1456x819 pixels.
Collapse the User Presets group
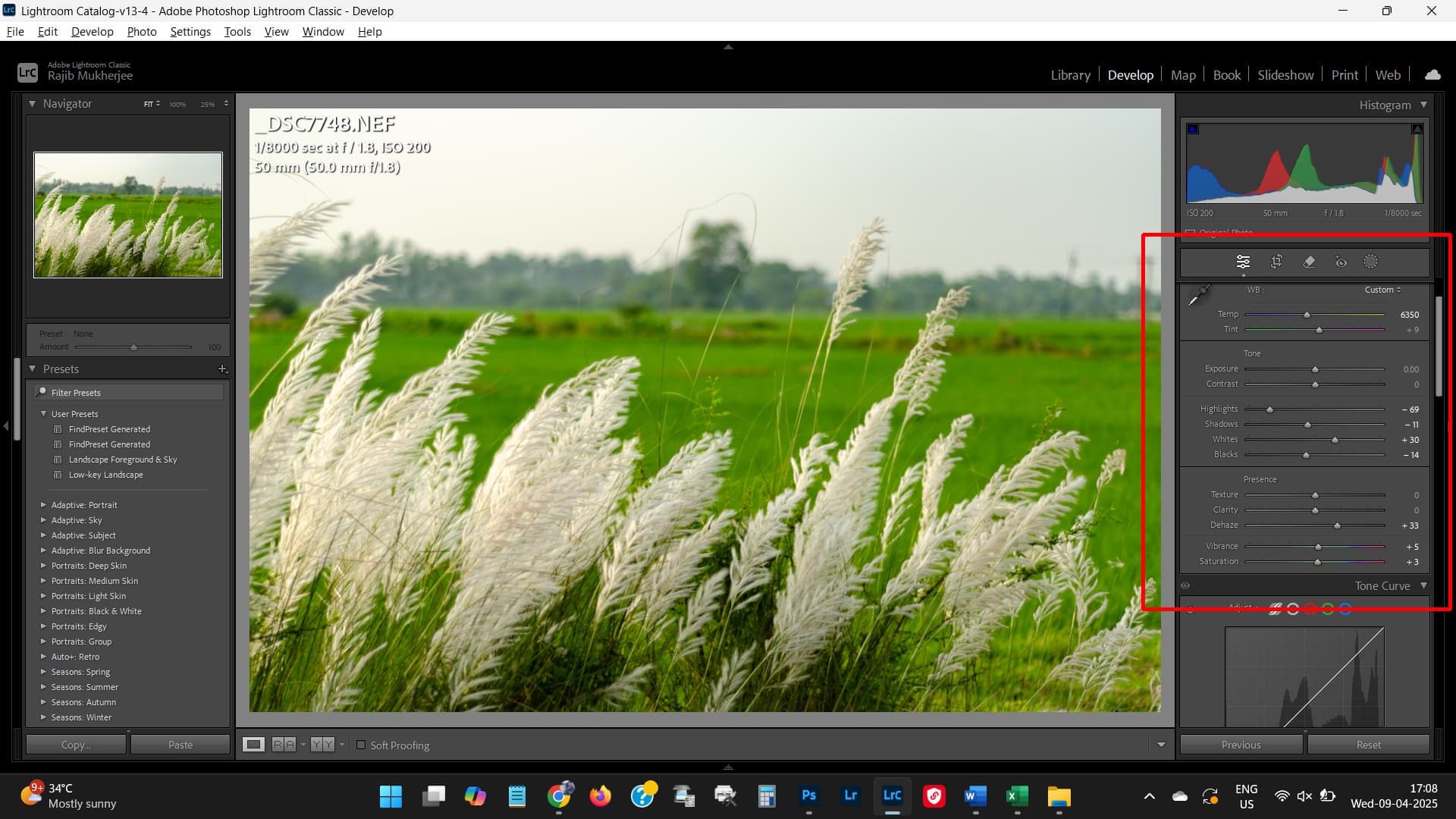coord(43,414)
